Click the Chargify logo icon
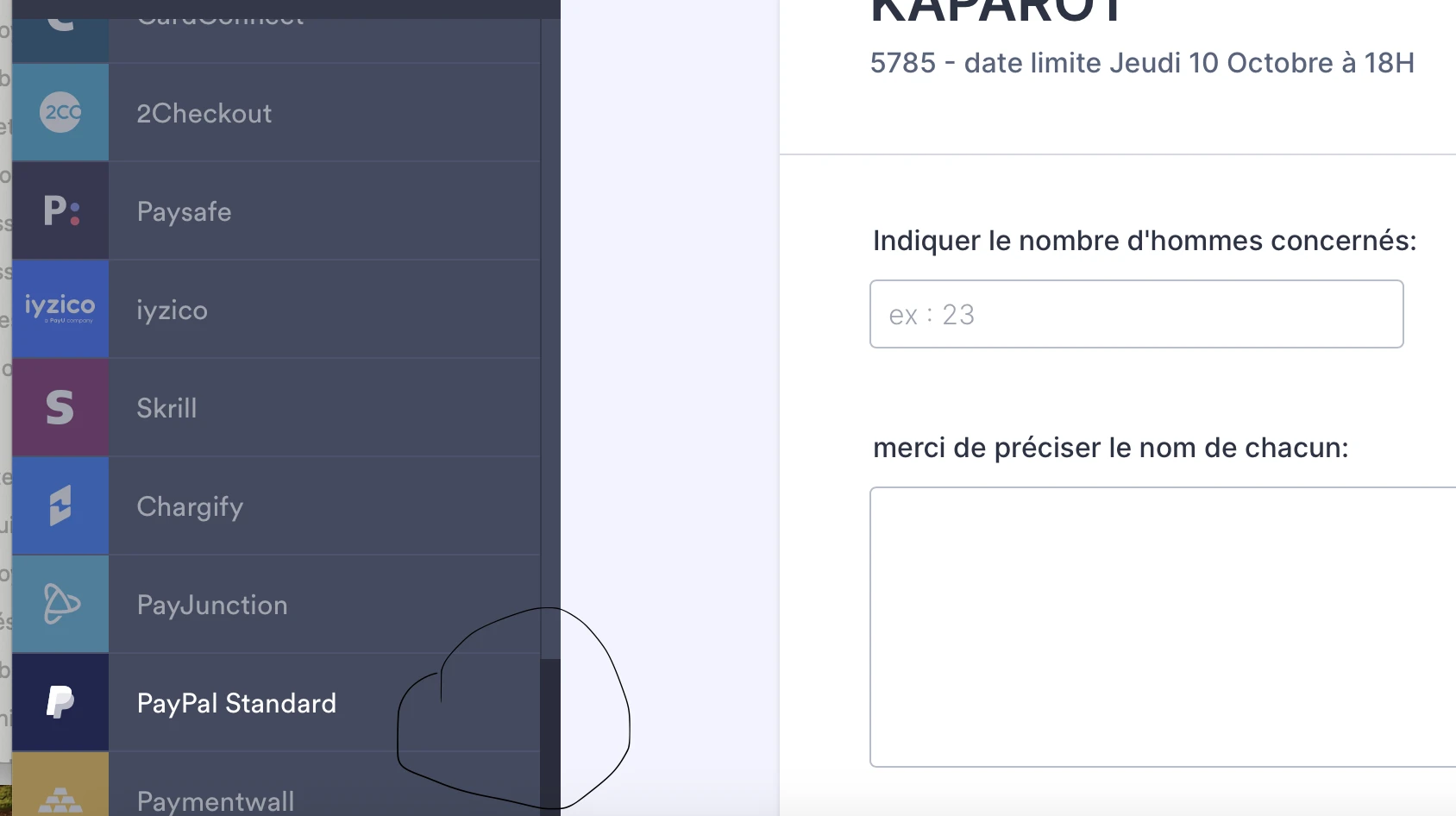 (60, 505)
